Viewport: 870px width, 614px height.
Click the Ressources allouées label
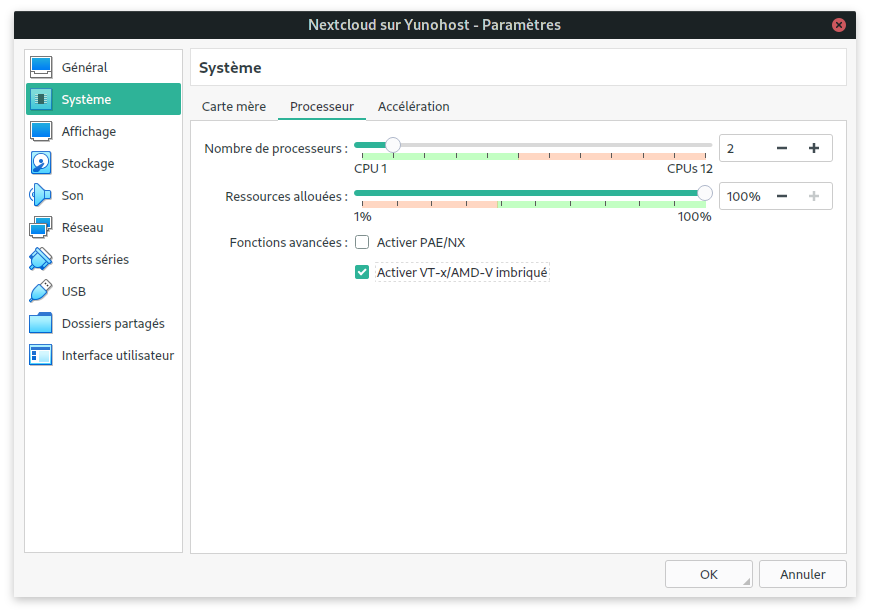coord(286,196)
